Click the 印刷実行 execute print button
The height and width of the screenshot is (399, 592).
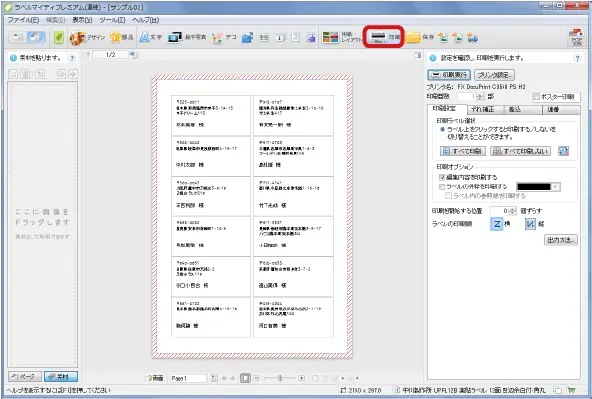point(449,75)
